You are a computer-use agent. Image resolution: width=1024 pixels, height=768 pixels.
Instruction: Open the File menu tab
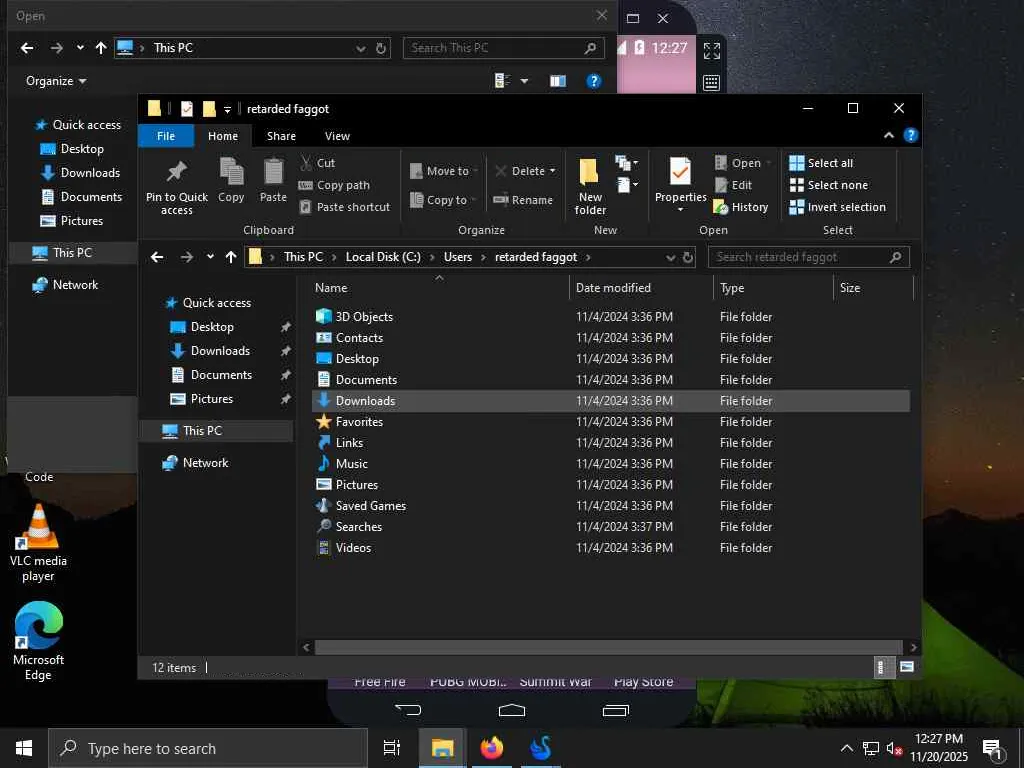pos(166,136)
